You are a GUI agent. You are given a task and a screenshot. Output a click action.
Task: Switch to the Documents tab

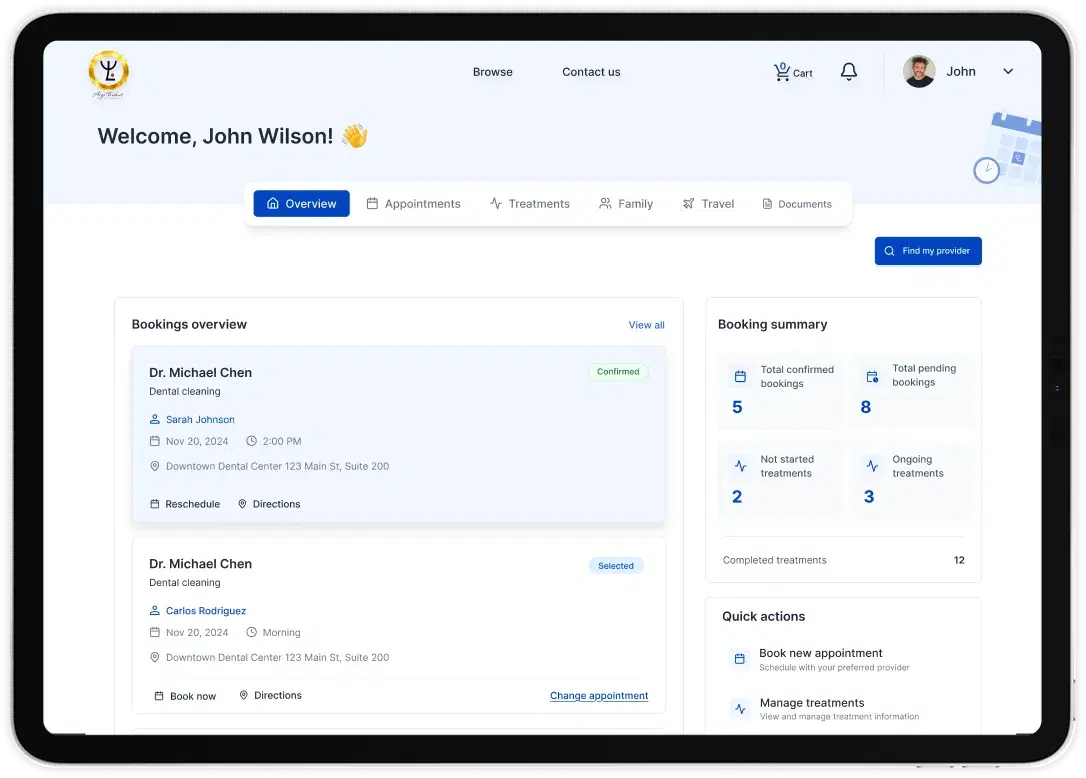(796, 204)
